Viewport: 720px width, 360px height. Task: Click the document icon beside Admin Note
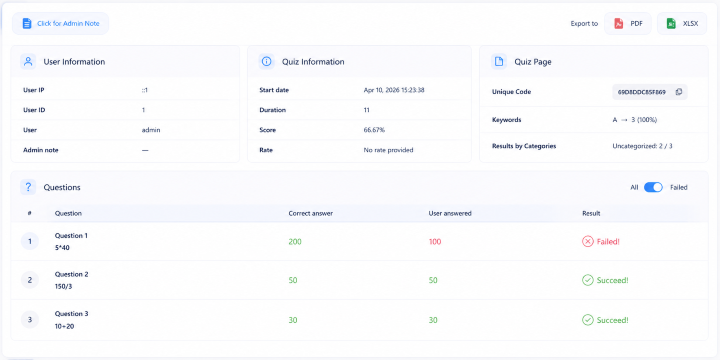click(x=27, y=23)
